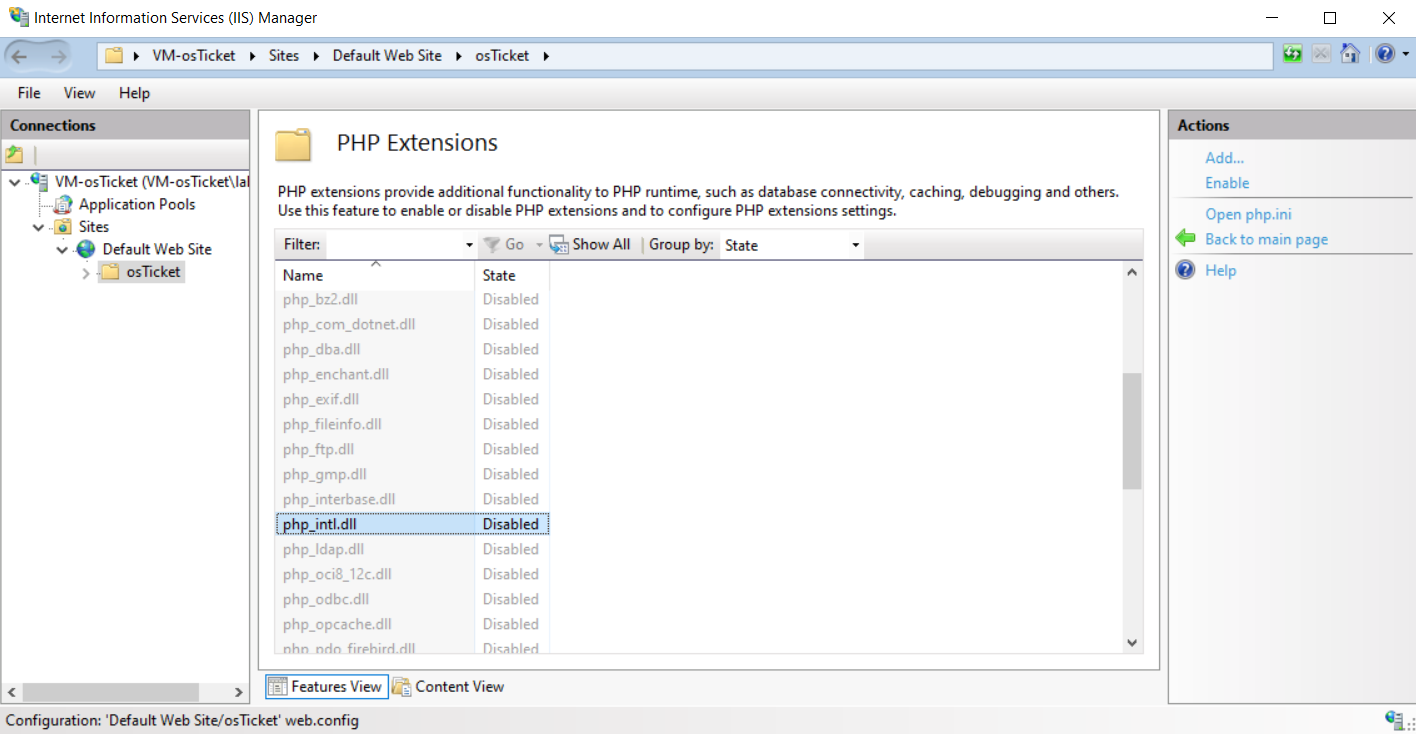This screenshot has width=1416, height=734.
Task: Click the IIS Manager title bar icon
Action: pyautogui.click(x=18, y=17)
